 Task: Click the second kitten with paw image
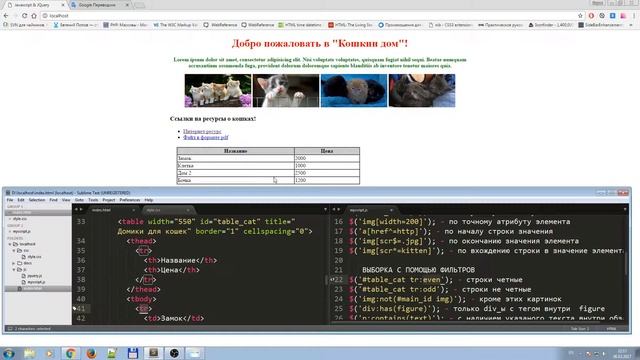[x=286, y=91]
